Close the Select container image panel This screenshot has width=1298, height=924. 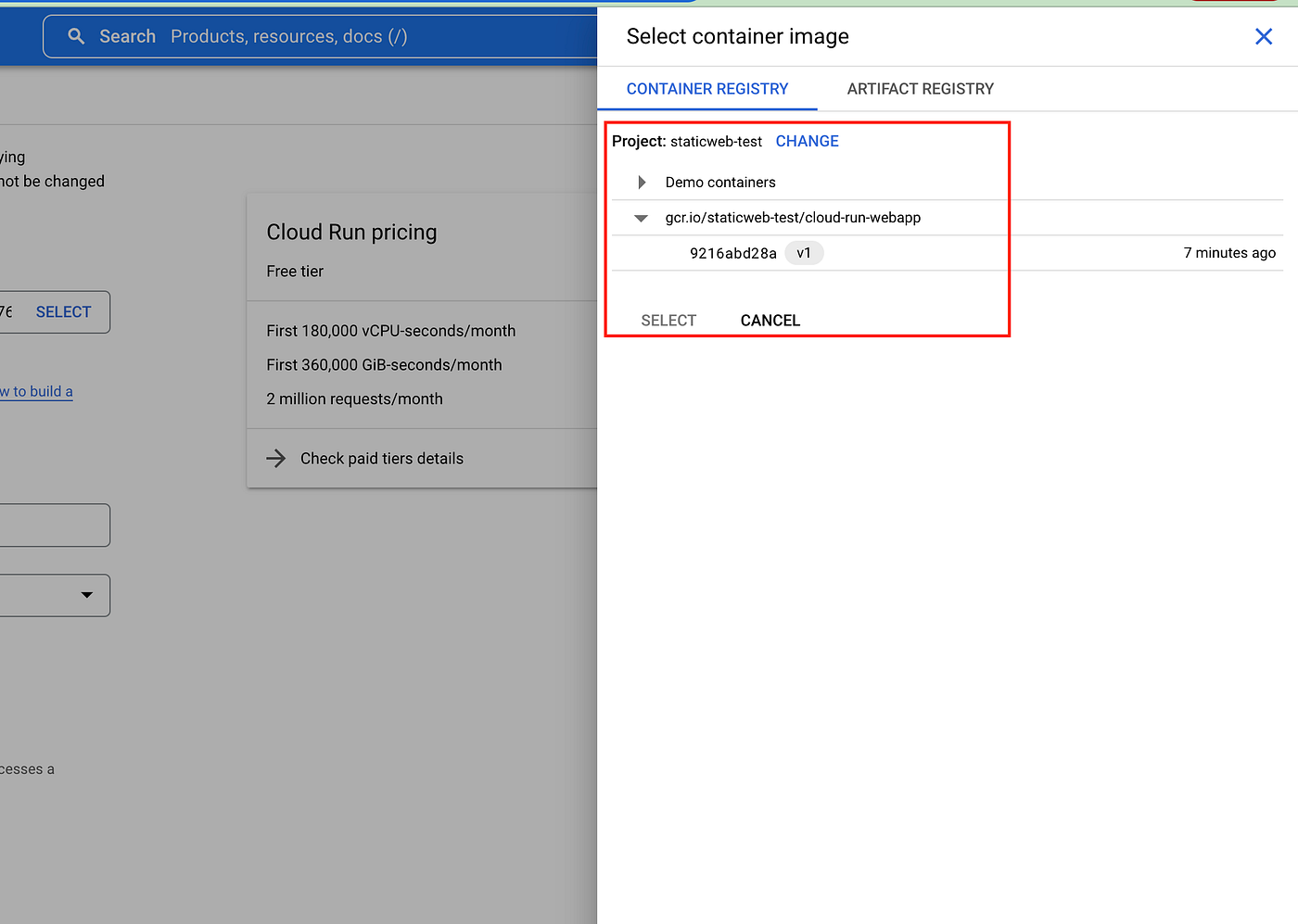(1263, 36)
